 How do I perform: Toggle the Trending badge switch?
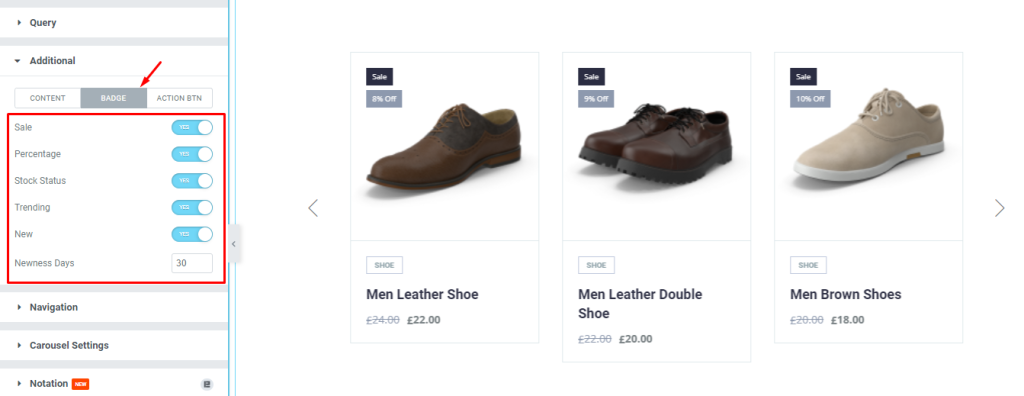pos(192,207)
